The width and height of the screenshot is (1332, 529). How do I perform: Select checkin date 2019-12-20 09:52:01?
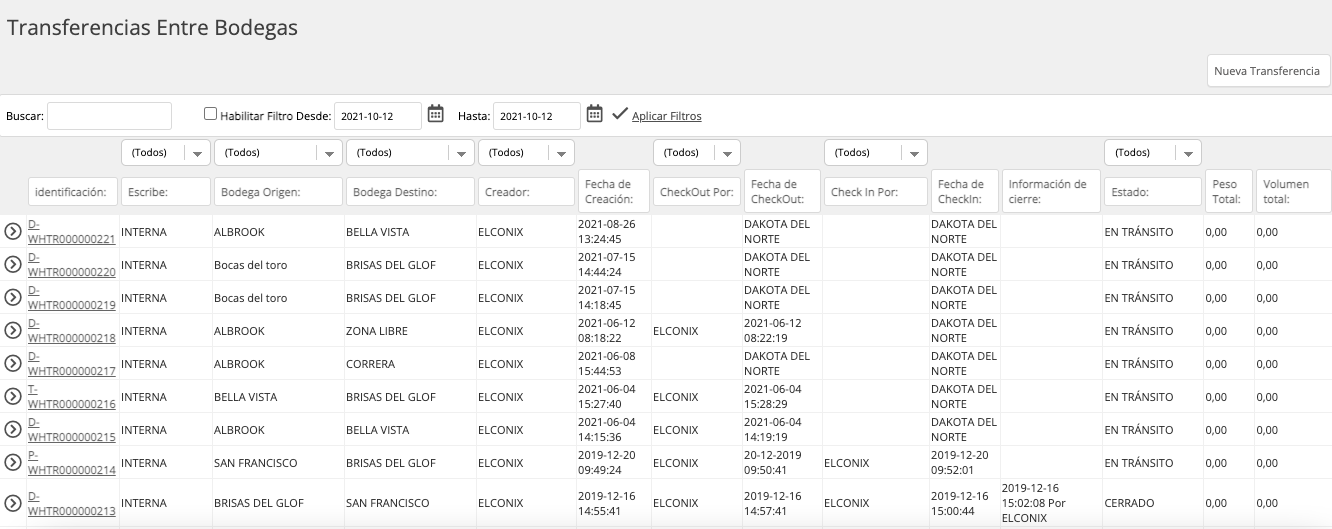point(960,463)
